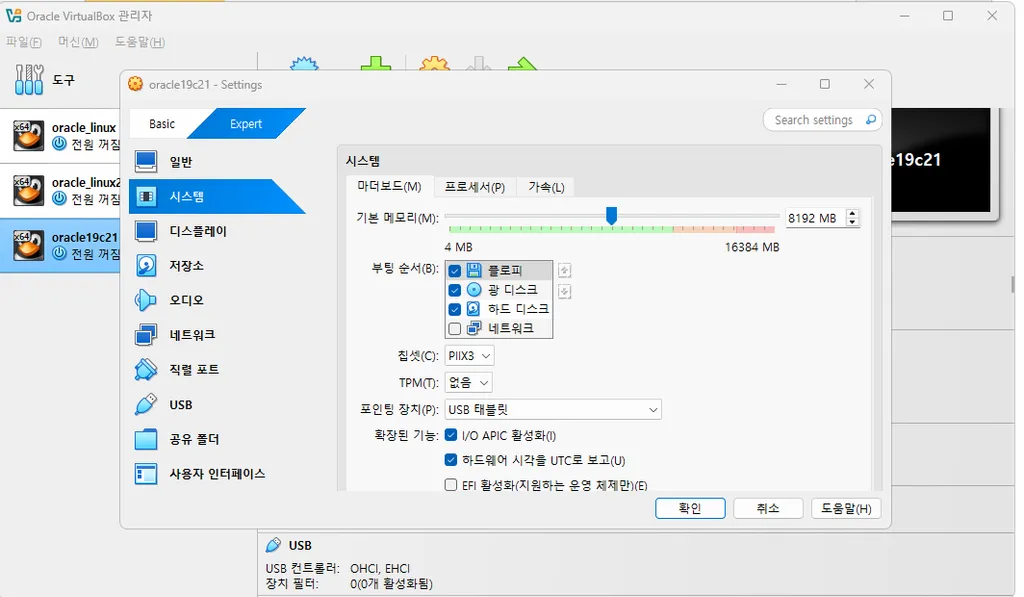Toggle I/O APIC 활성화 checkbox
1024x597 pixels.
coord(451,435)
